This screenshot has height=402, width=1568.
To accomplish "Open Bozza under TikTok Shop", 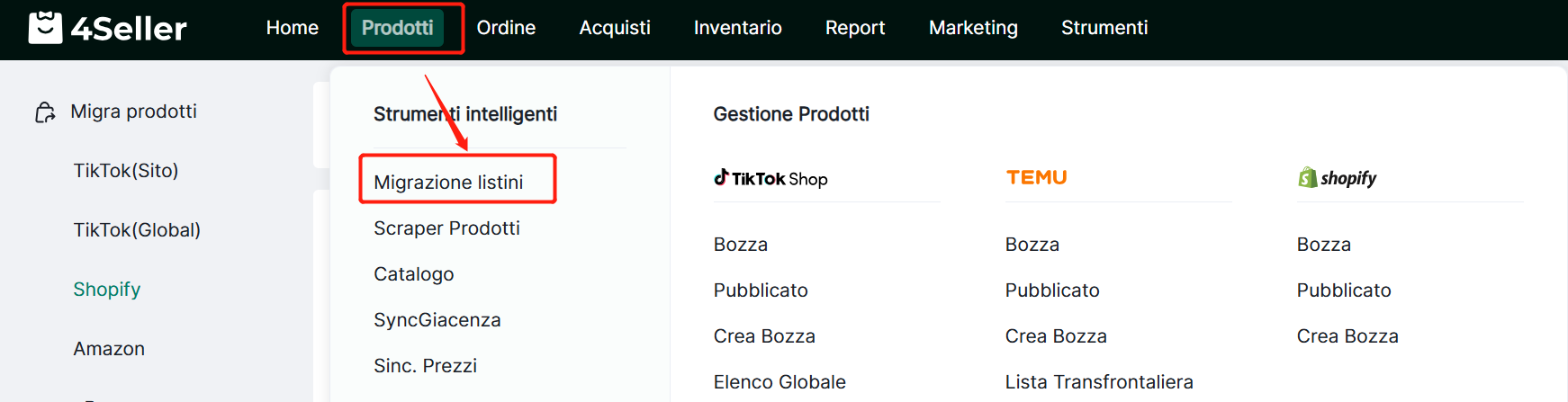I will point(740,245).
